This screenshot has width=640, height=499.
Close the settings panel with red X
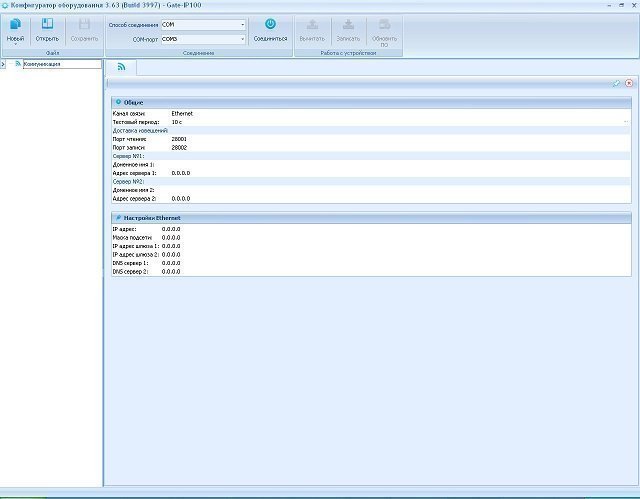(629, 83)
